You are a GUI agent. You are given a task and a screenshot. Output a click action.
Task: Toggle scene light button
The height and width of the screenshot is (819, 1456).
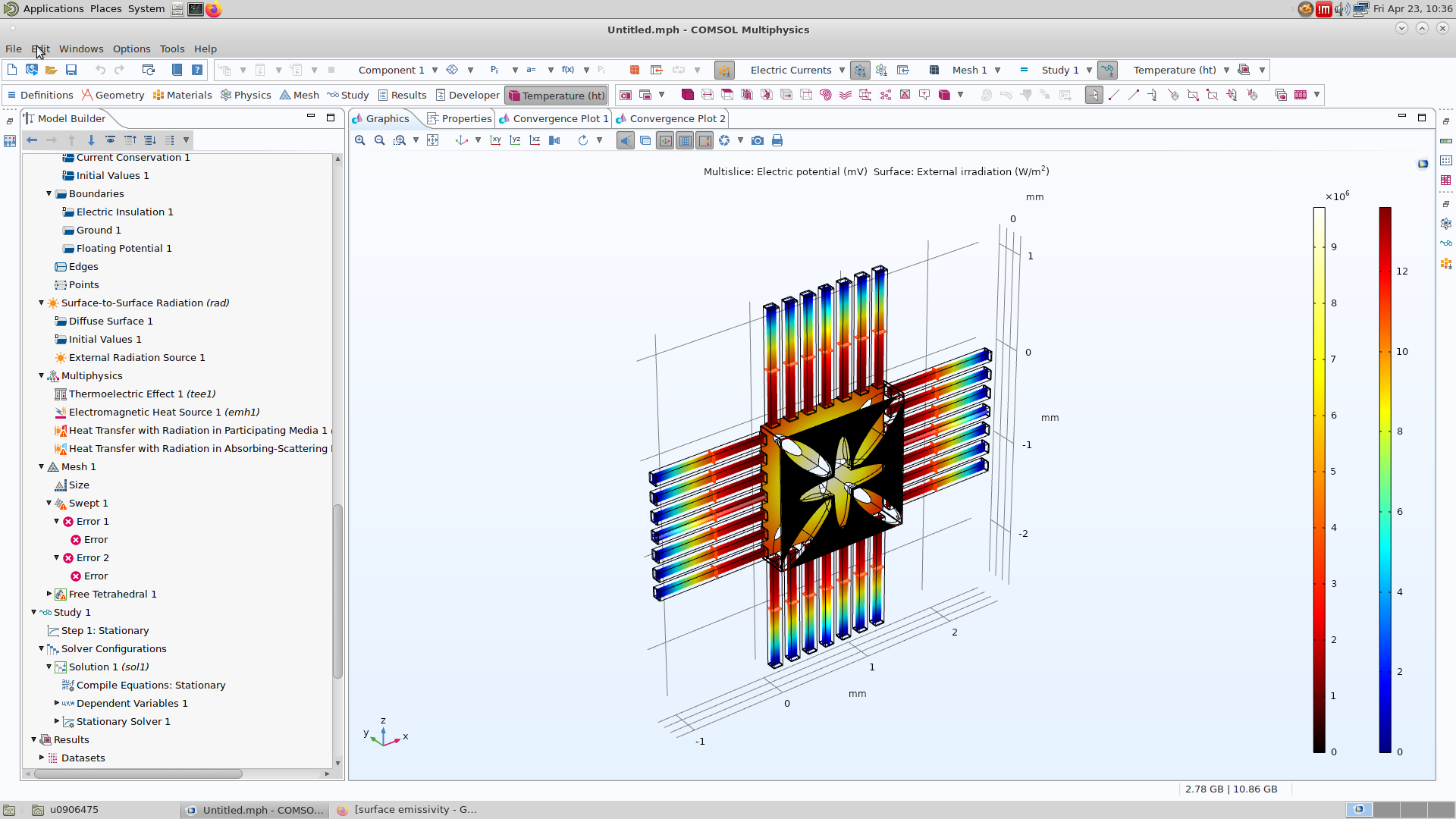[626, 140]
